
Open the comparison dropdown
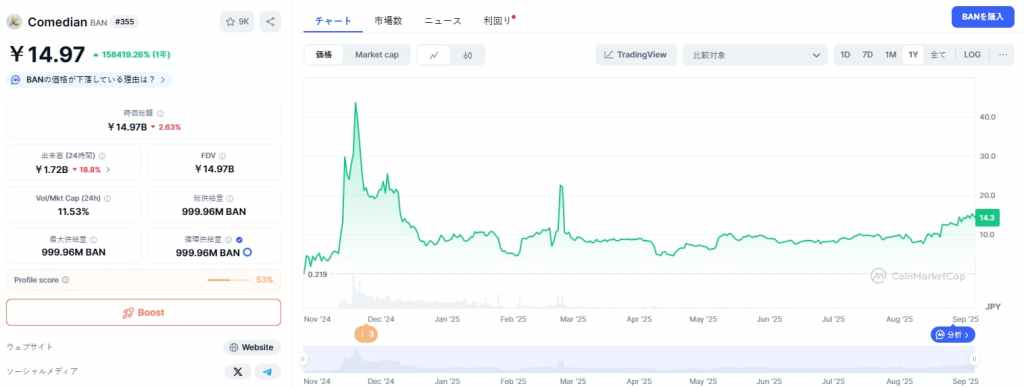(x=756, y=56)
